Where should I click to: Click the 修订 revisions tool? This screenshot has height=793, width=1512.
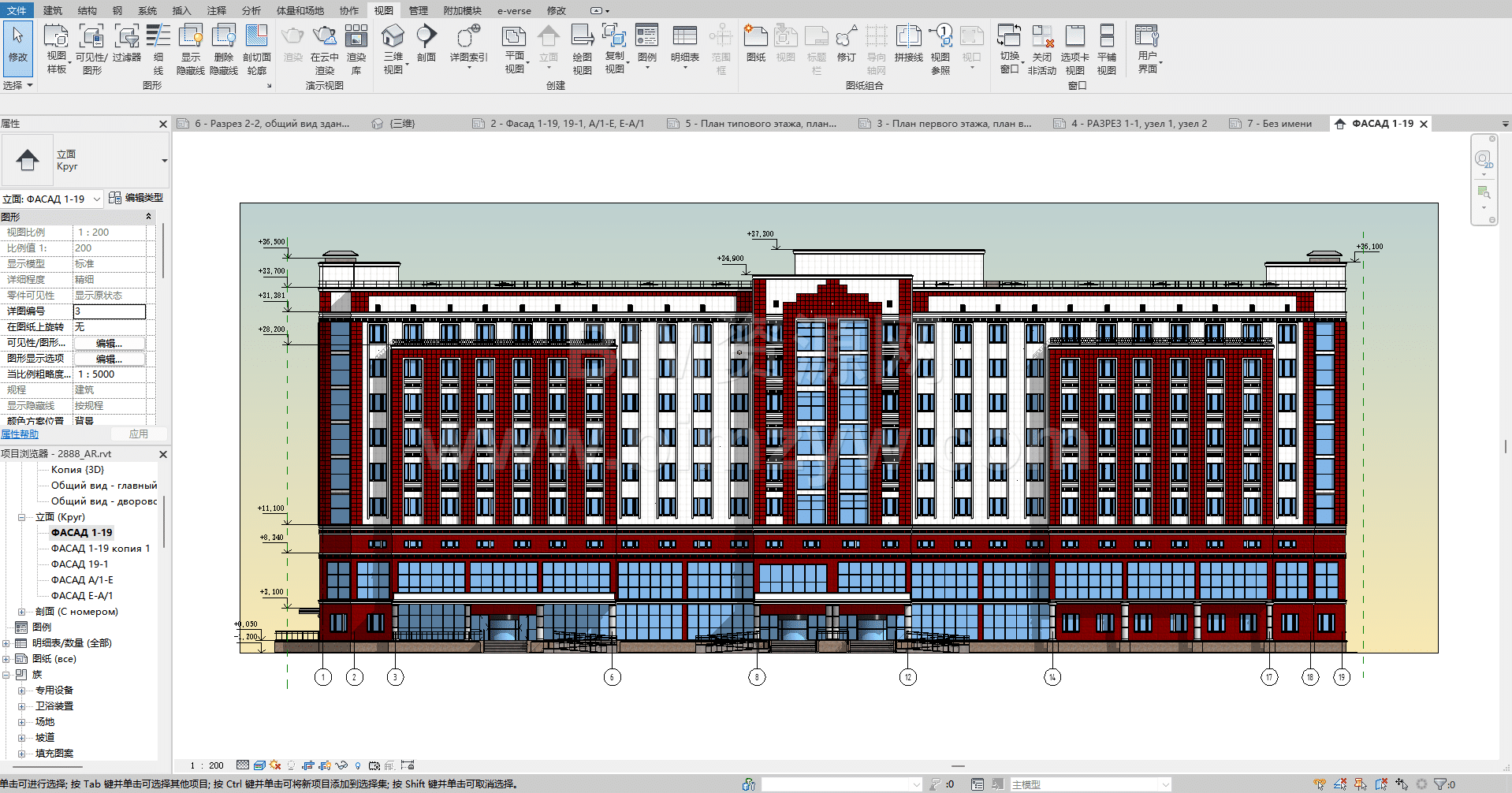pyautogui.click(x=846, y=43)
